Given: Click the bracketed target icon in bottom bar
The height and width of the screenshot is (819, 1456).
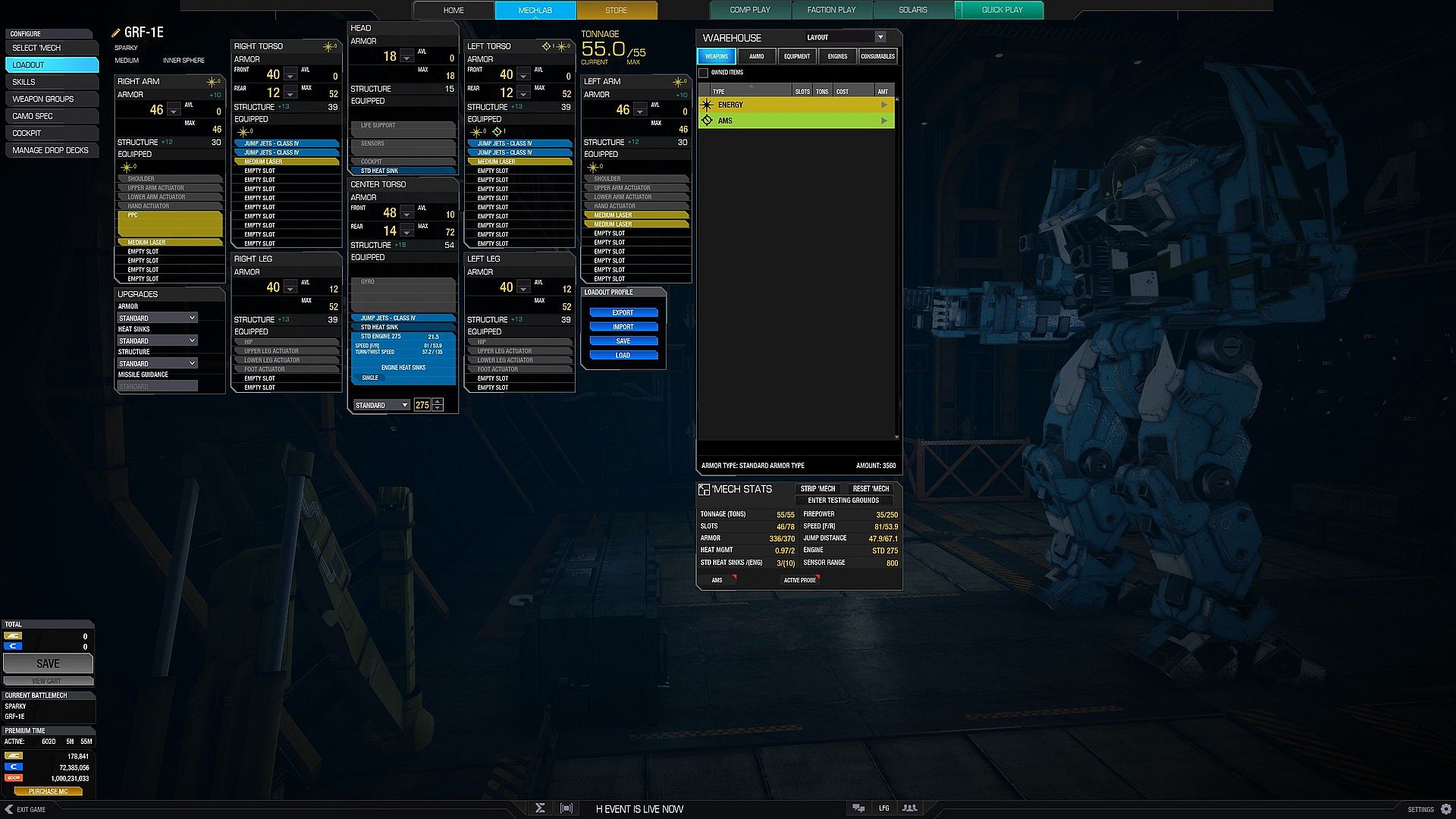Looking at the screenshot, I should [566, 808].
